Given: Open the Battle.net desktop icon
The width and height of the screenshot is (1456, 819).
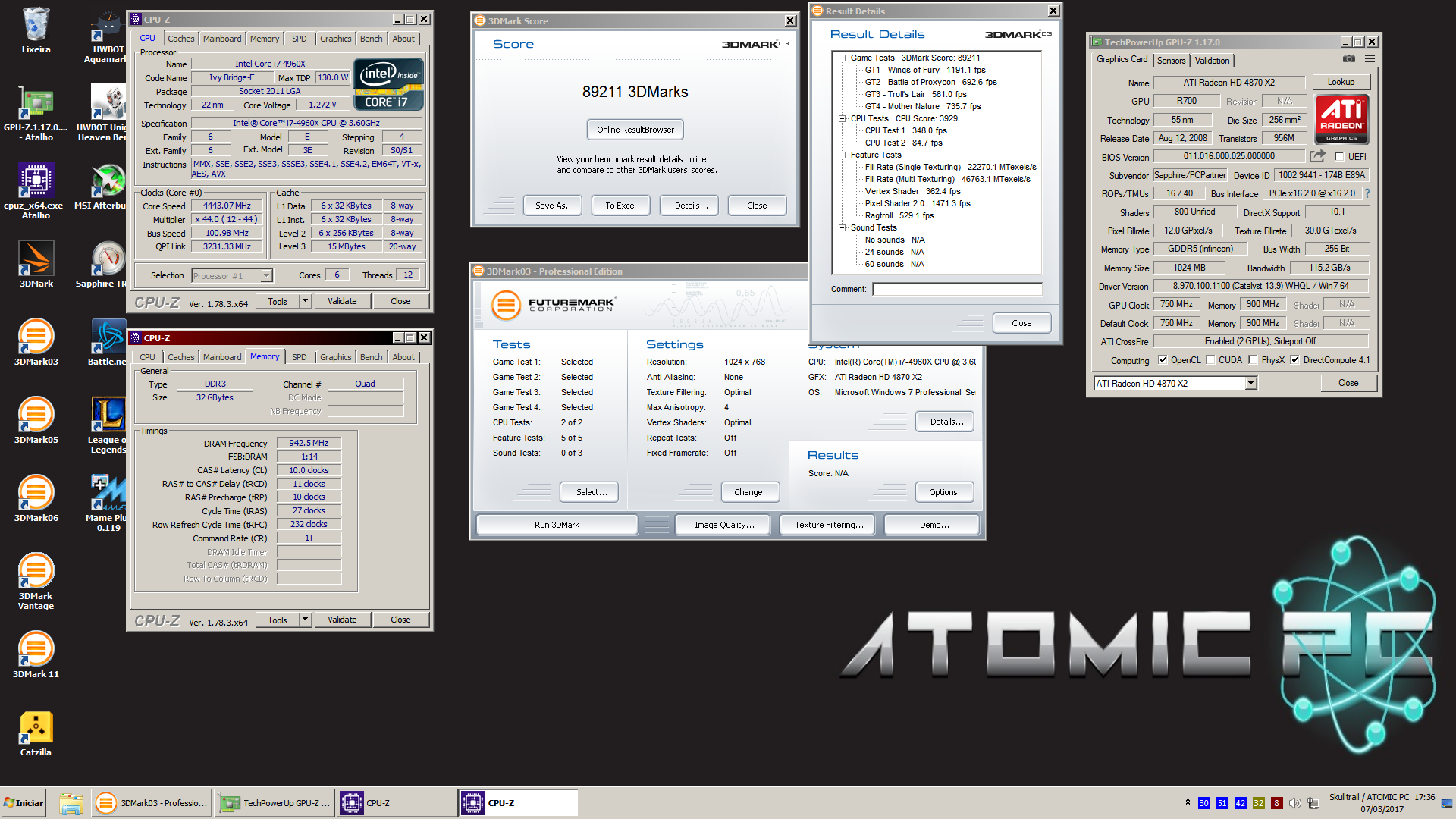Looking at the screenshot, I should pyautogui.click(x=108, y=342).
